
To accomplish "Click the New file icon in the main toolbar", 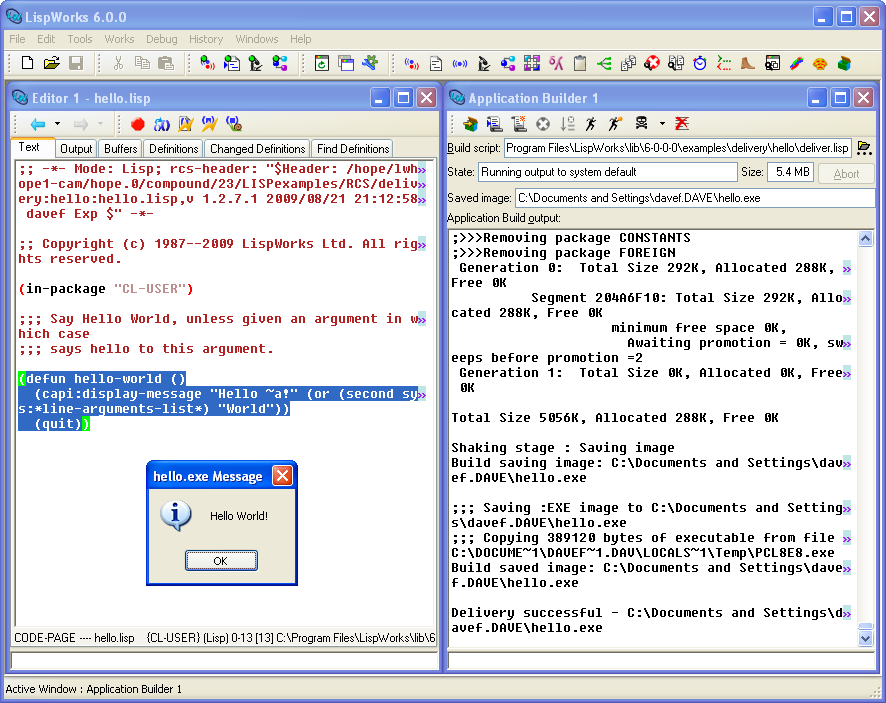I will click(27, 63).
